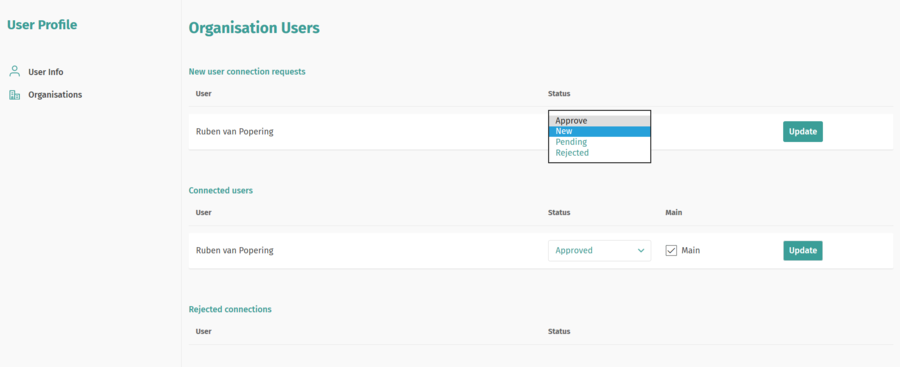The image size is (900, 367).
Task: Click the Organisation Users page title
Action: pyautogui.click(x=254, y=28)
